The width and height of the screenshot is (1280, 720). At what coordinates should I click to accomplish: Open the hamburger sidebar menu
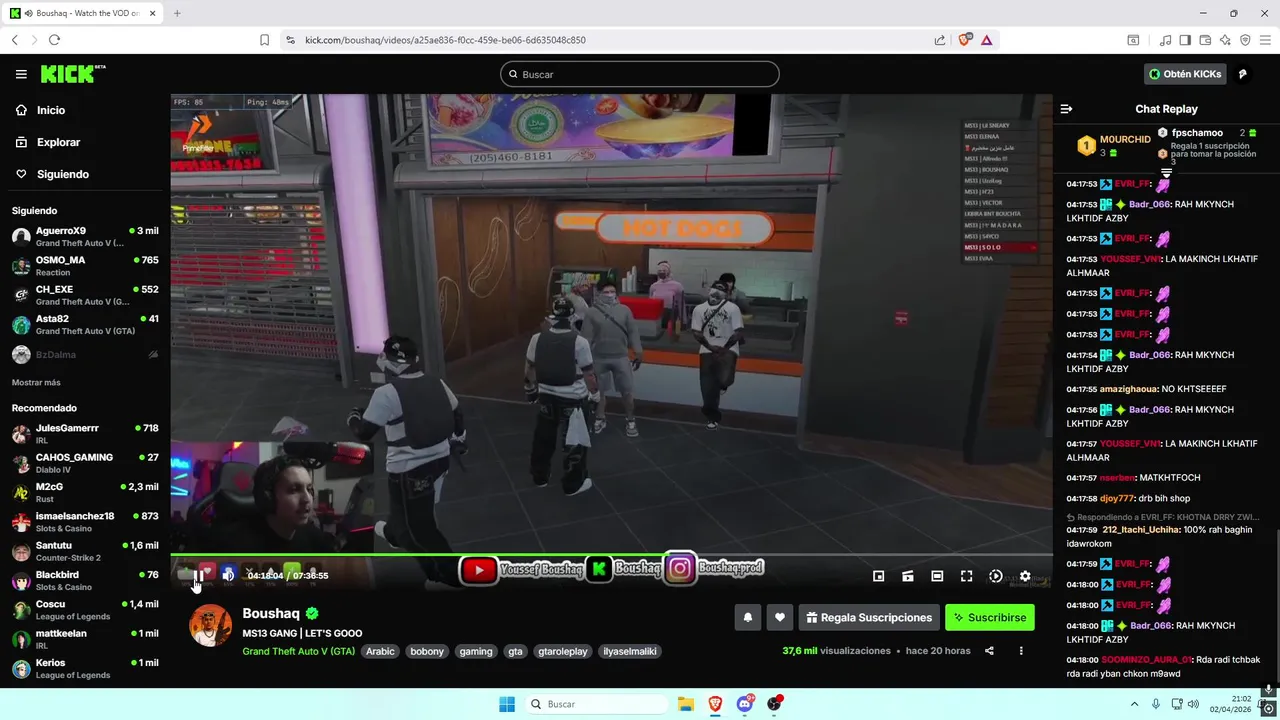click(21, 74)
